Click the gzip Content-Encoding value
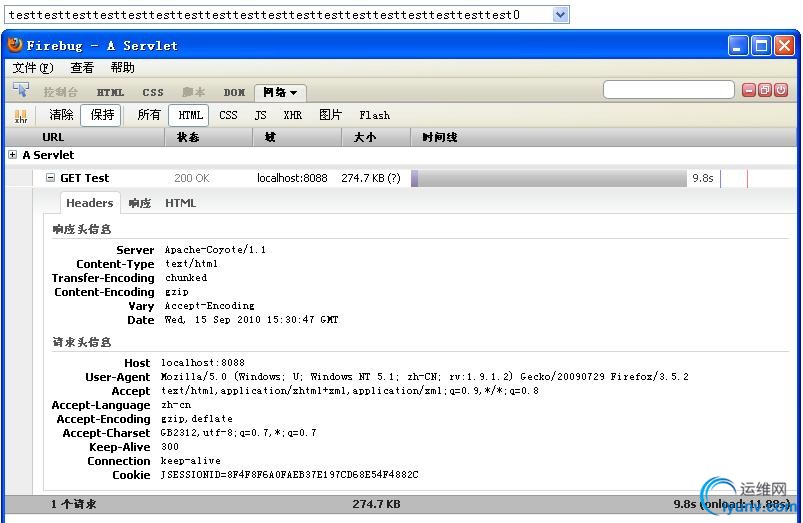Viewport: 803px width, 523px height. tap(177, 292)
